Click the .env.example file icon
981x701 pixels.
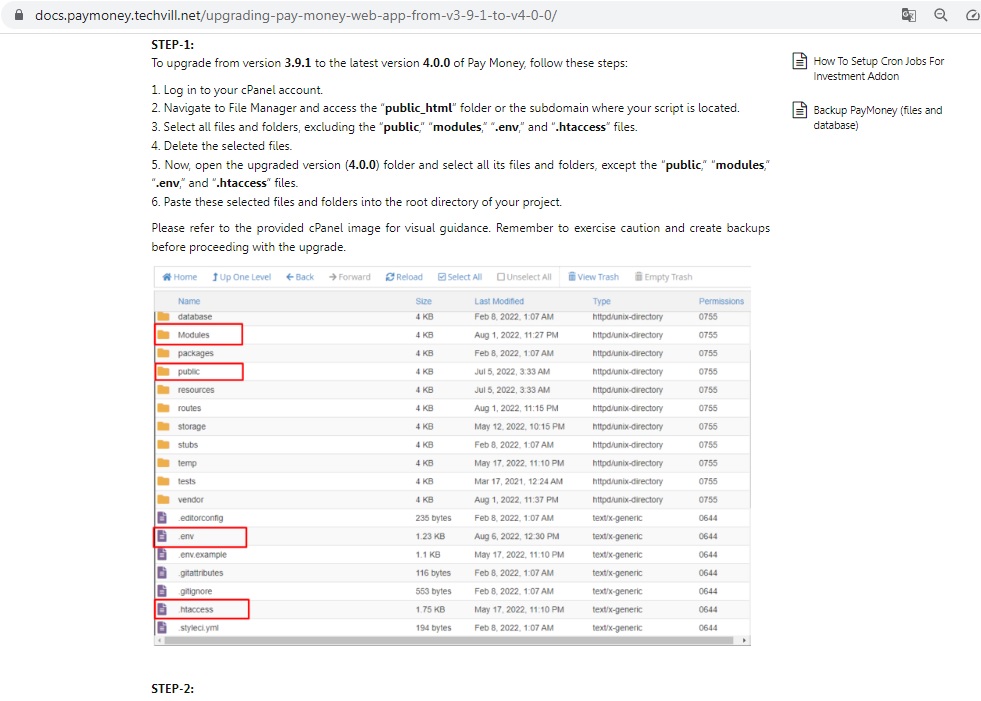click(162, 555)
